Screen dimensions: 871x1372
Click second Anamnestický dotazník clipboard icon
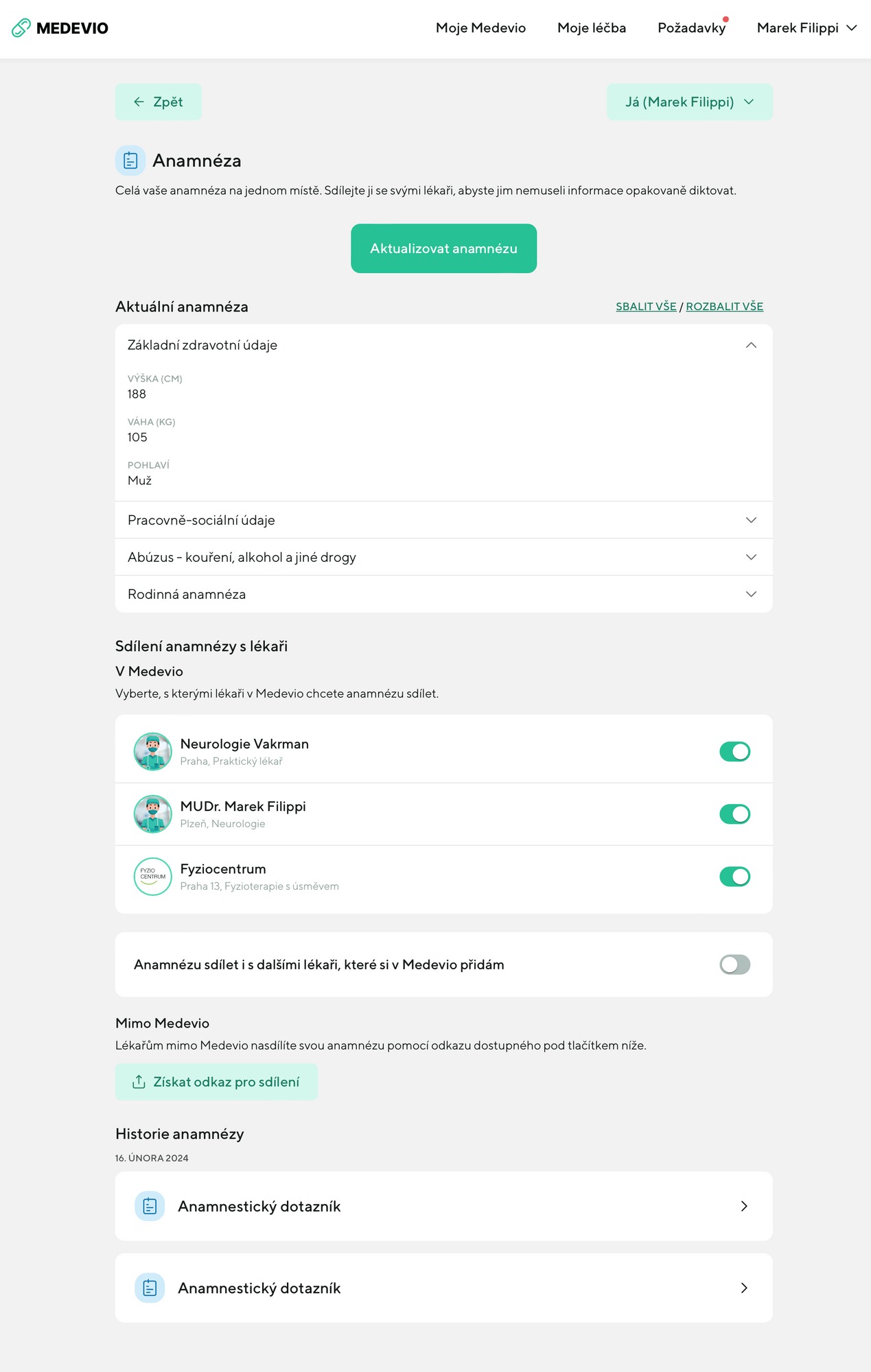click(150, 1288)
